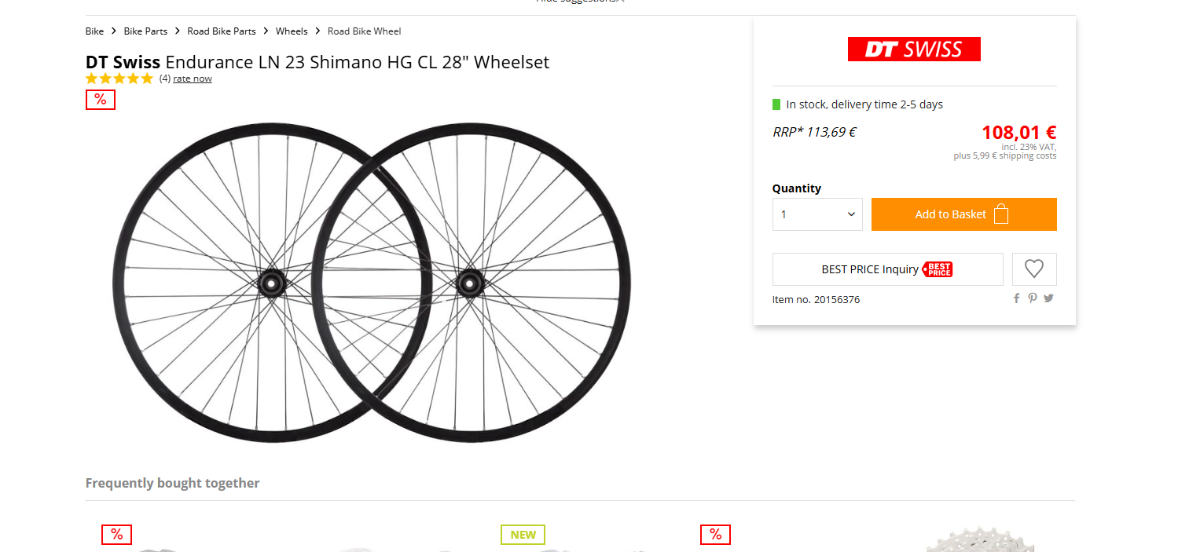The width and height of the screenshot is (1200, 552).
Task: Click the green NEW badge
Action: click(x=523, y=534)
